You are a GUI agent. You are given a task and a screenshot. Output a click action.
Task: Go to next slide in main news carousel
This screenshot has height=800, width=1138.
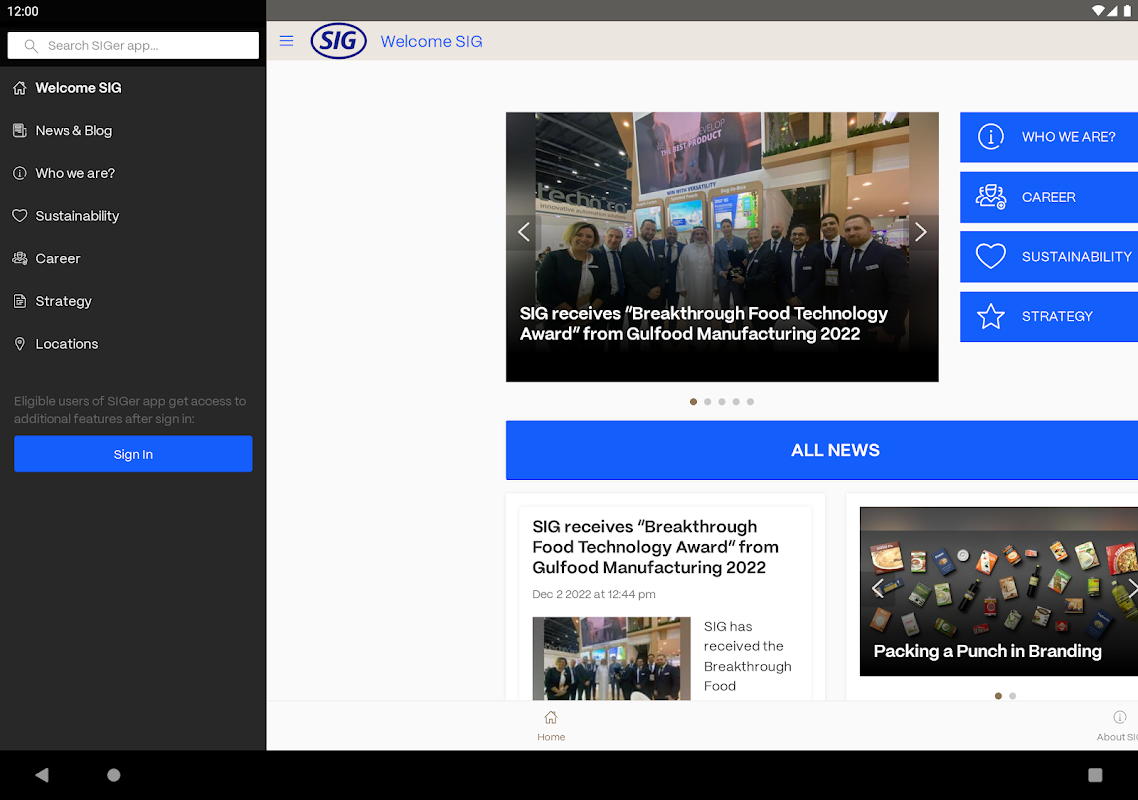pos(921,232)
